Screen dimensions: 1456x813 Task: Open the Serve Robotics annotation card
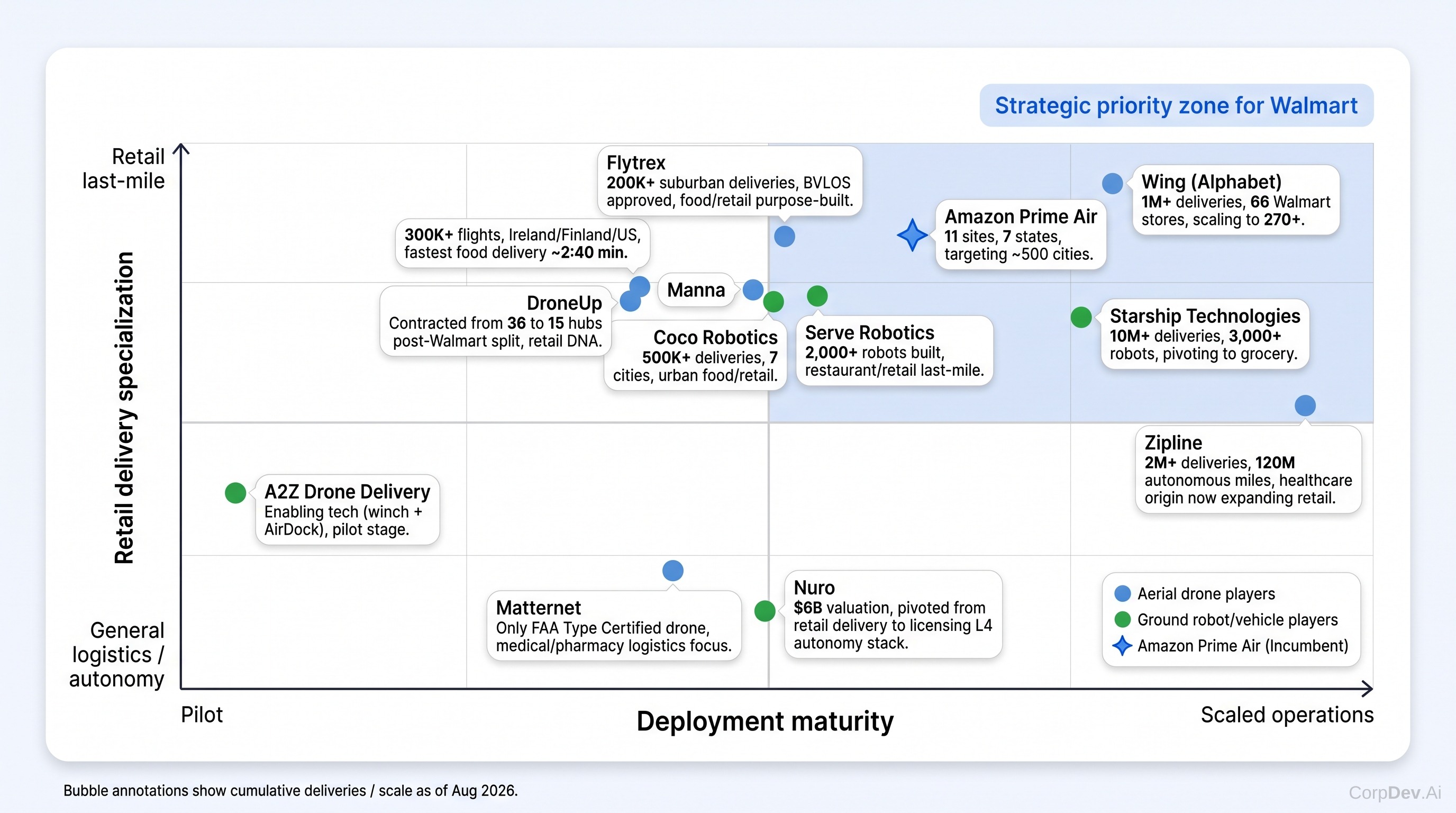click(x=894, y=350)
